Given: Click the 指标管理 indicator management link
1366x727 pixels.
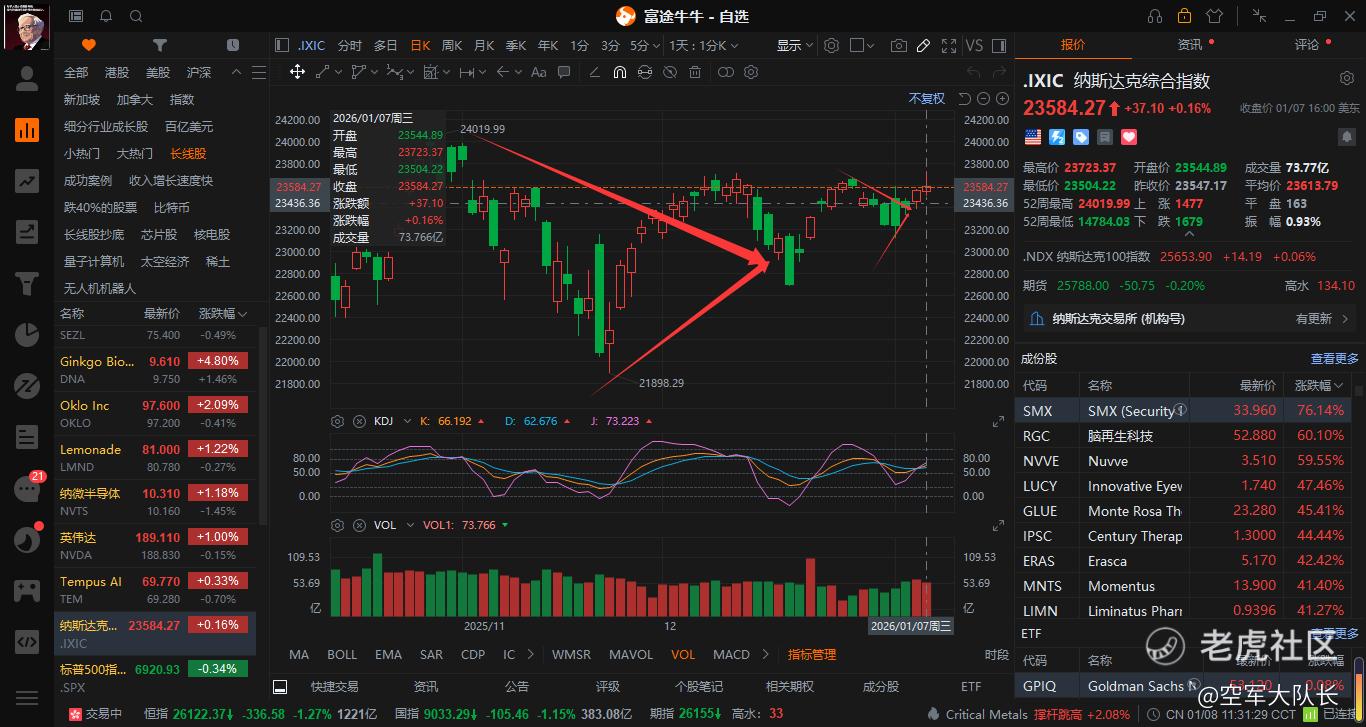Looking at the screenshot, I should click(812, 655).
